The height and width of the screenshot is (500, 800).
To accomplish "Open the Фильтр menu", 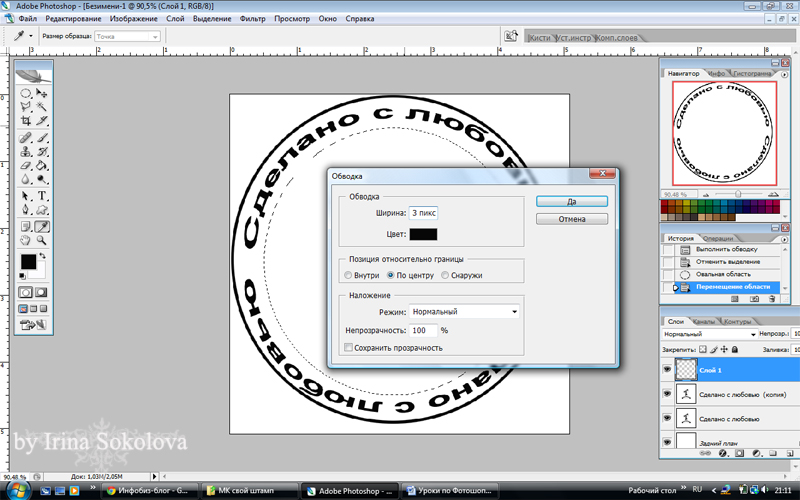I will 253,19.
